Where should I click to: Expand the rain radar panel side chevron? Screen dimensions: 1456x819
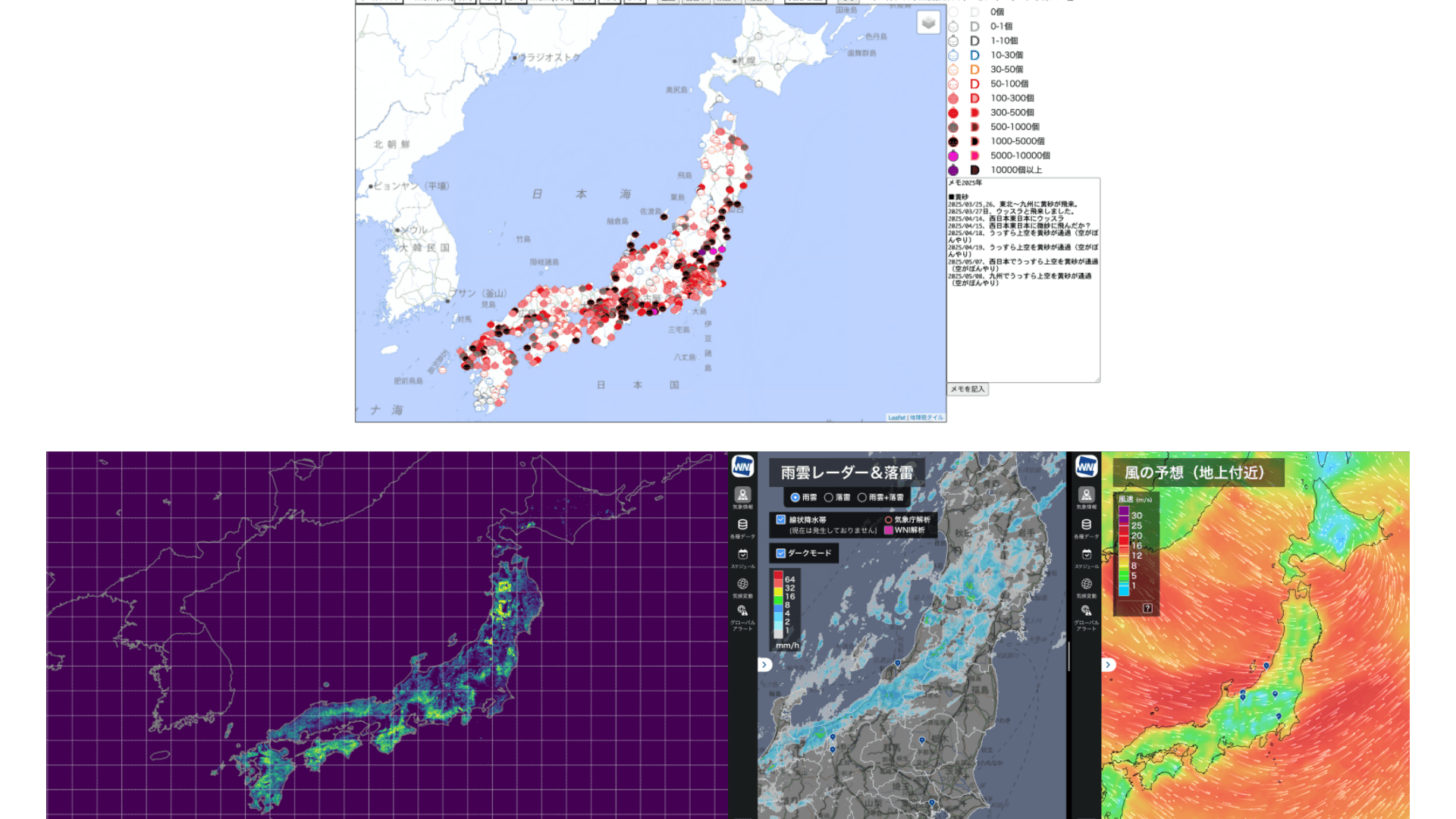click(765, 664)
